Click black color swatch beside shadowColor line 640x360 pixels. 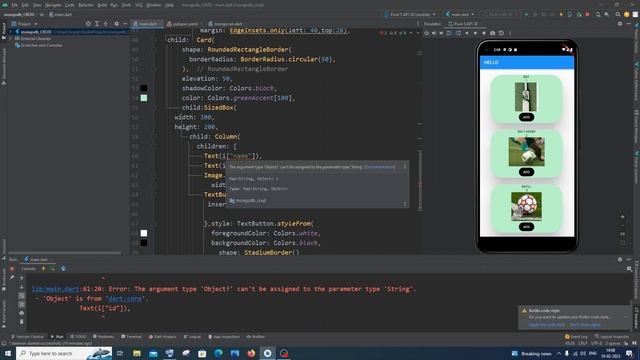point(144,88)
